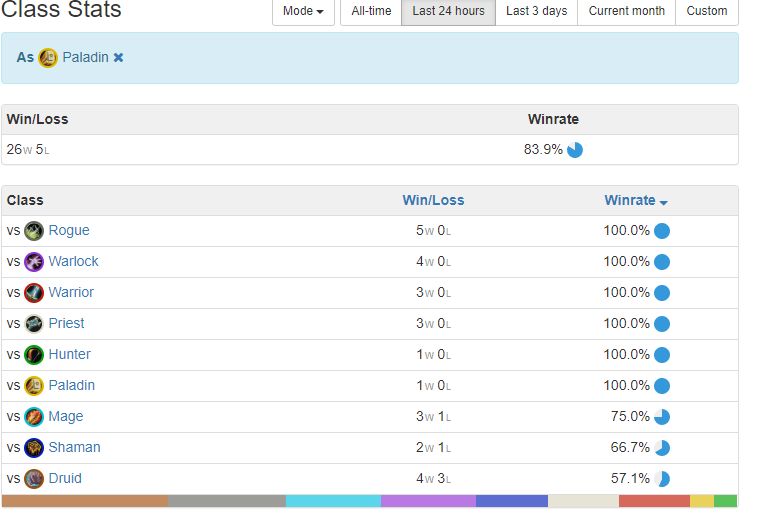This screenshot has height=511, width=764.
Task: Click the Rogue row winrate pie icon
Action: click(662, 231)
